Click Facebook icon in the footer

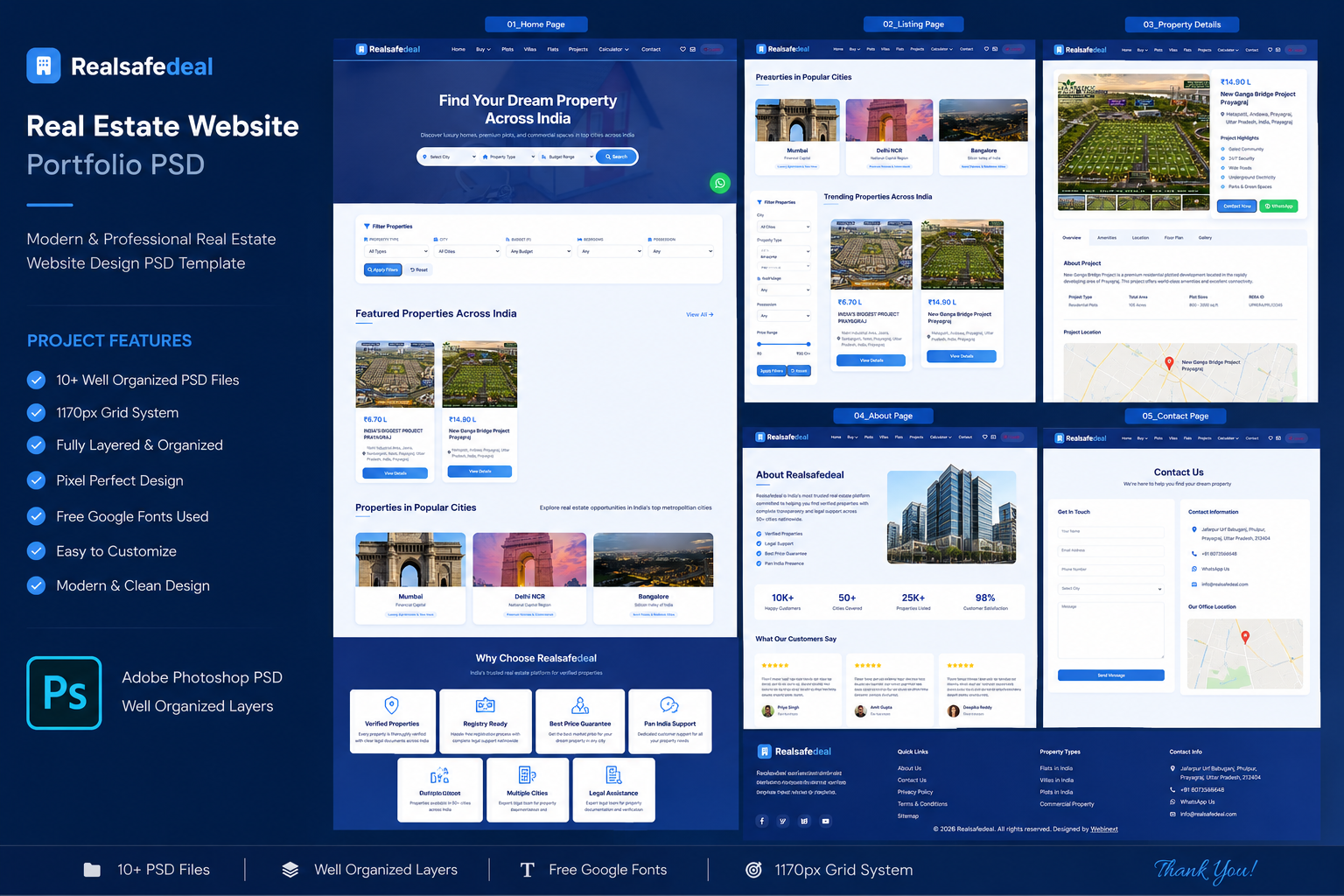[x=762, y=821]
